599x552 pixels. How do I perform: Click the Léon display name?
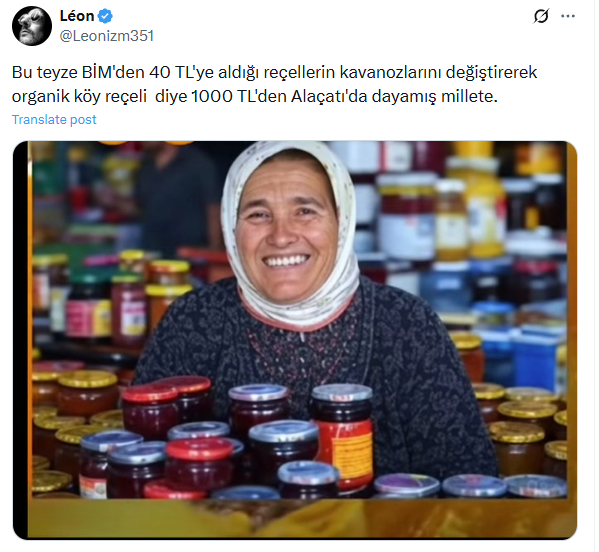(77, 16)
